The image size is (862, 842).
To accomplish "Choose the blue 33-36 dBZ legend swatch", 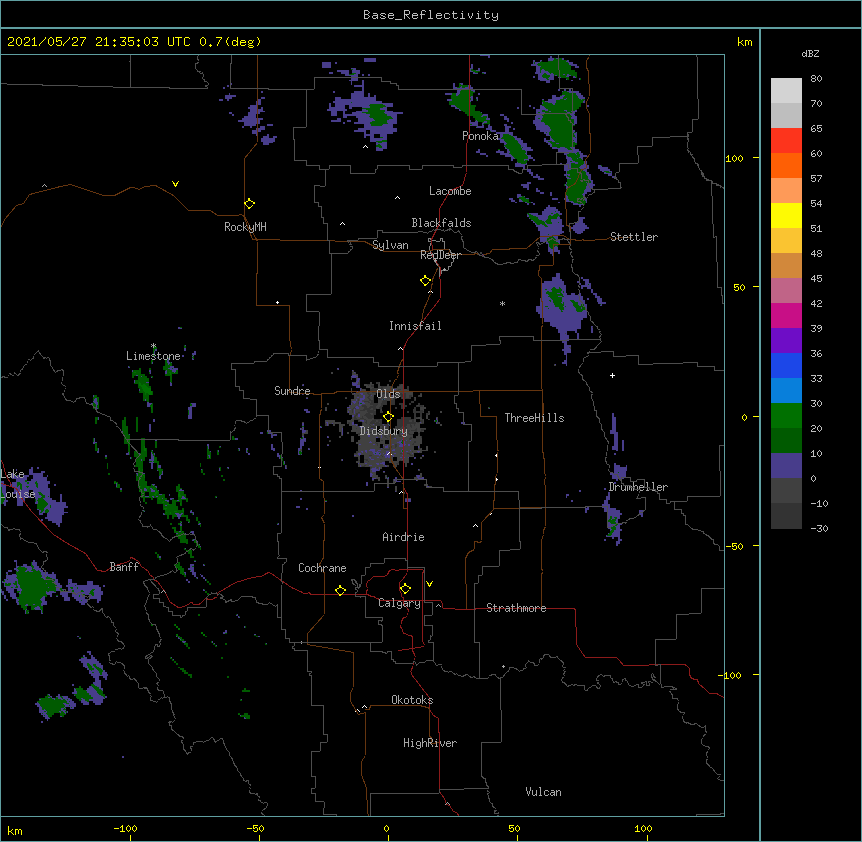I will (786, 365).
